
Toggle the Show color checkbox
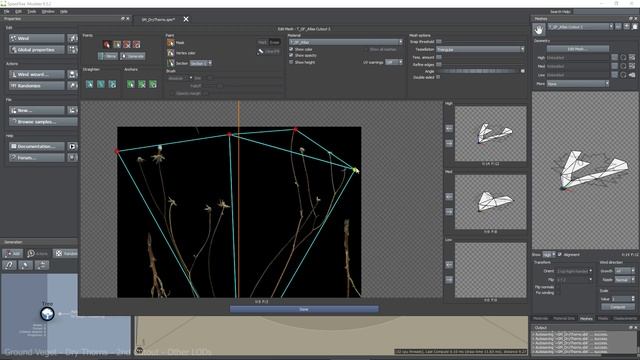291,49
